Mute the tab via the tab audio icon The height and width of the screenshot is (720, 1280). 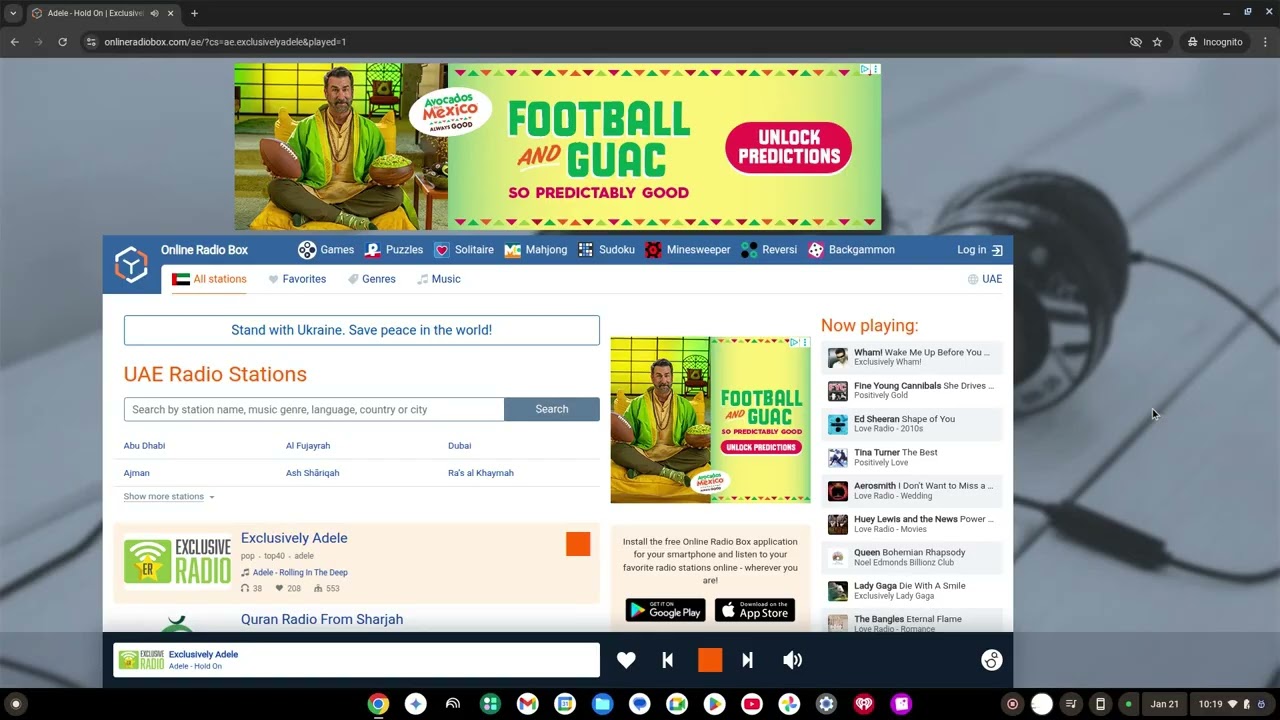point(154,13)
